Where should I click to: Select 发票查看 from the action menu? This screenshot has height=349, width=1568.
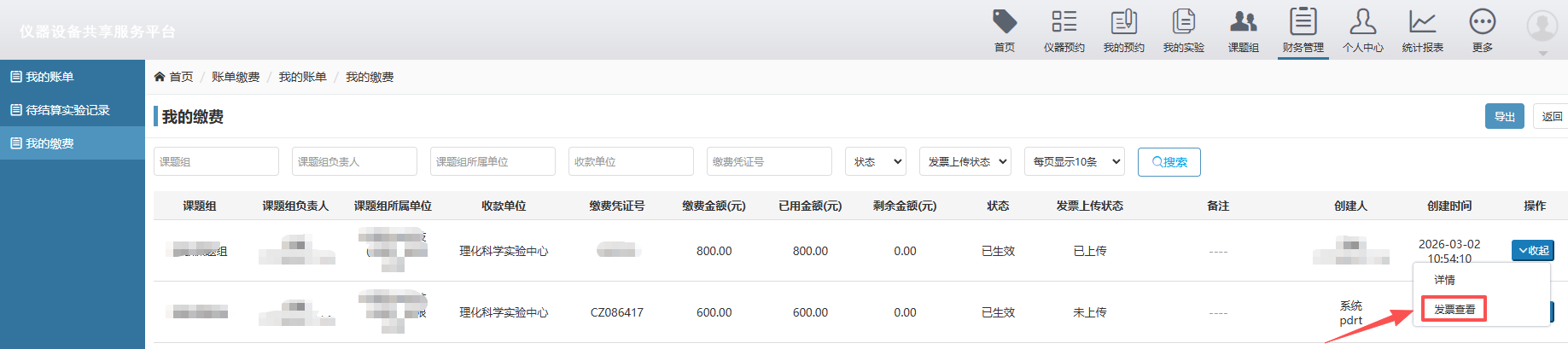coord(1454,309)
